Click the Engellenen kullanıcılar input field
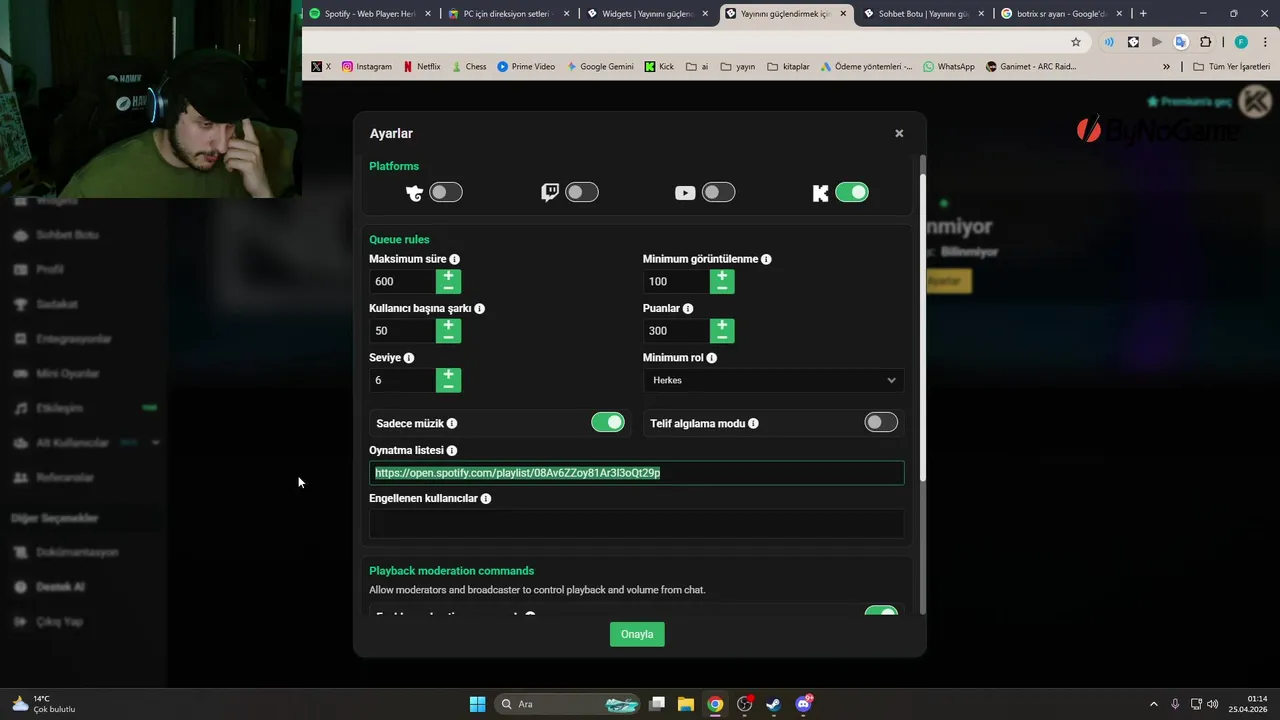The width and height of the screenshot is (1280, 720). [x=636, y=523]
